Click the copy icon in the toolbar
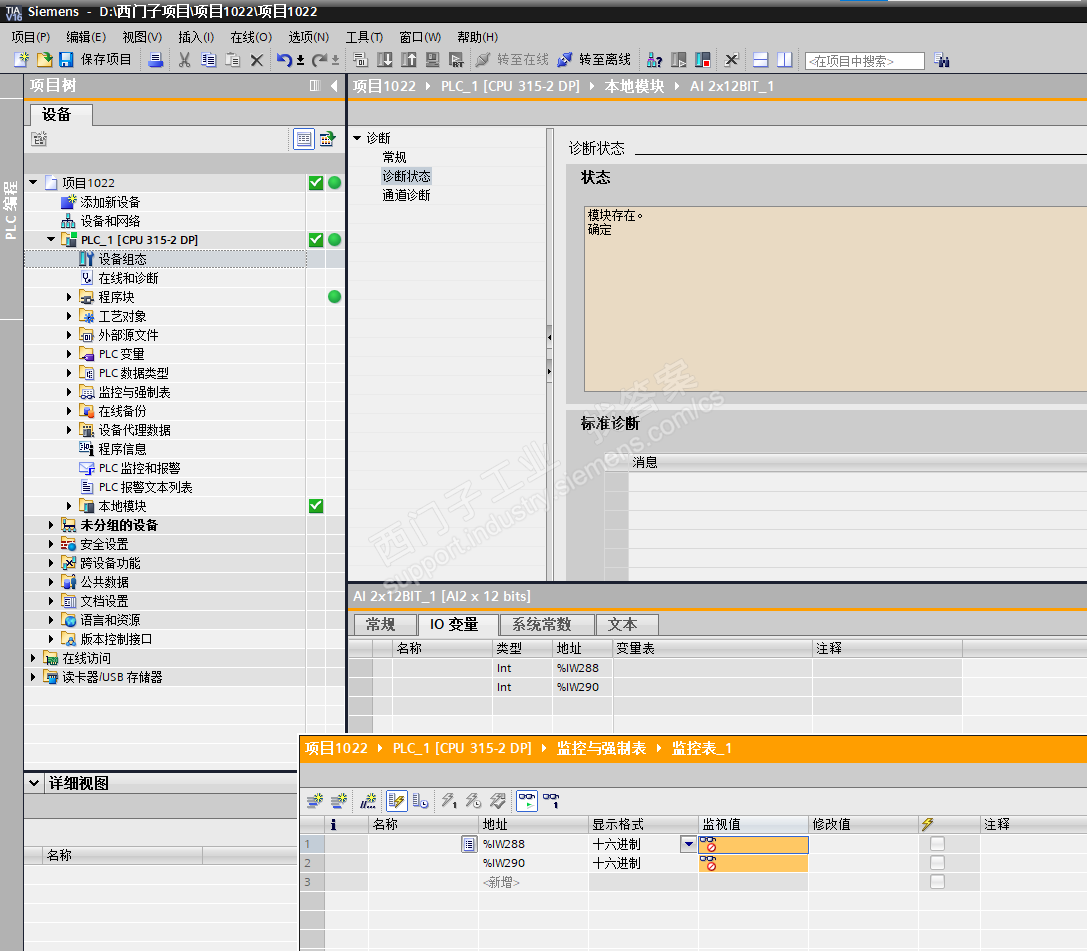 pos(208,60)
